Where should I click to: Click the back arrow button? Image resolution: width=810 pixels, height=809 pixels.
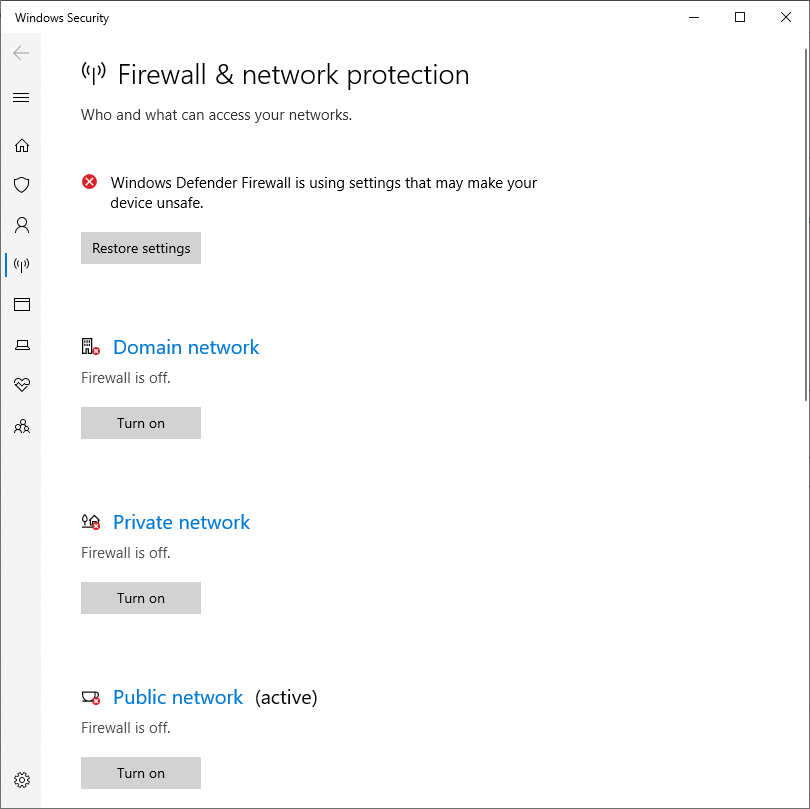pyautogui.click(x=21, y=53)
